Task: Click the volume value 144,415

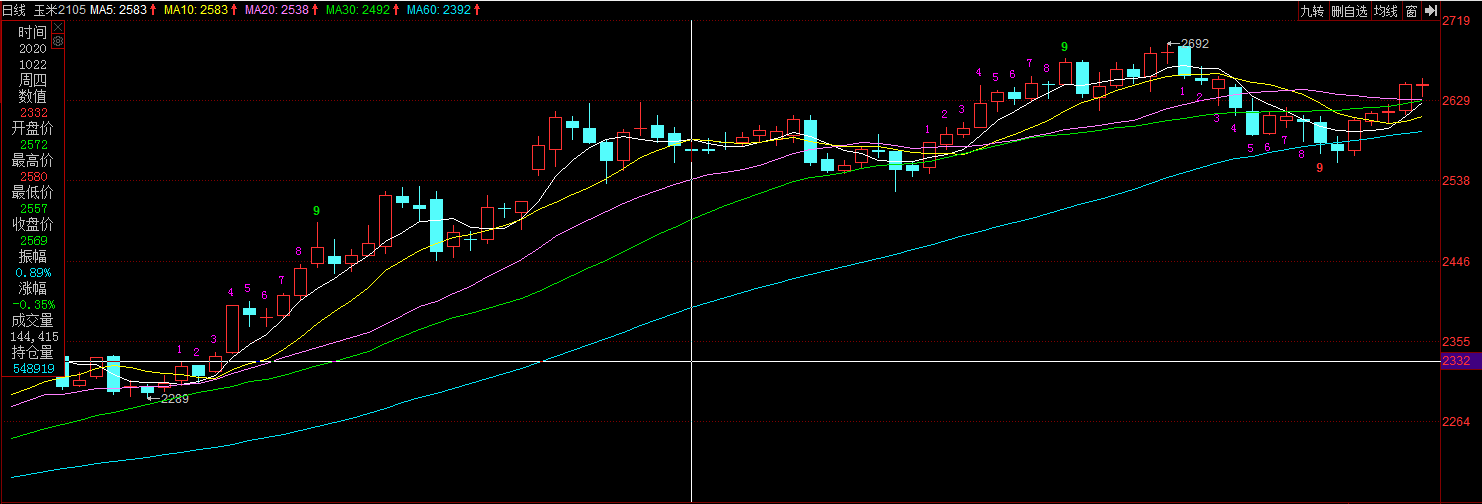Action: 33,337
